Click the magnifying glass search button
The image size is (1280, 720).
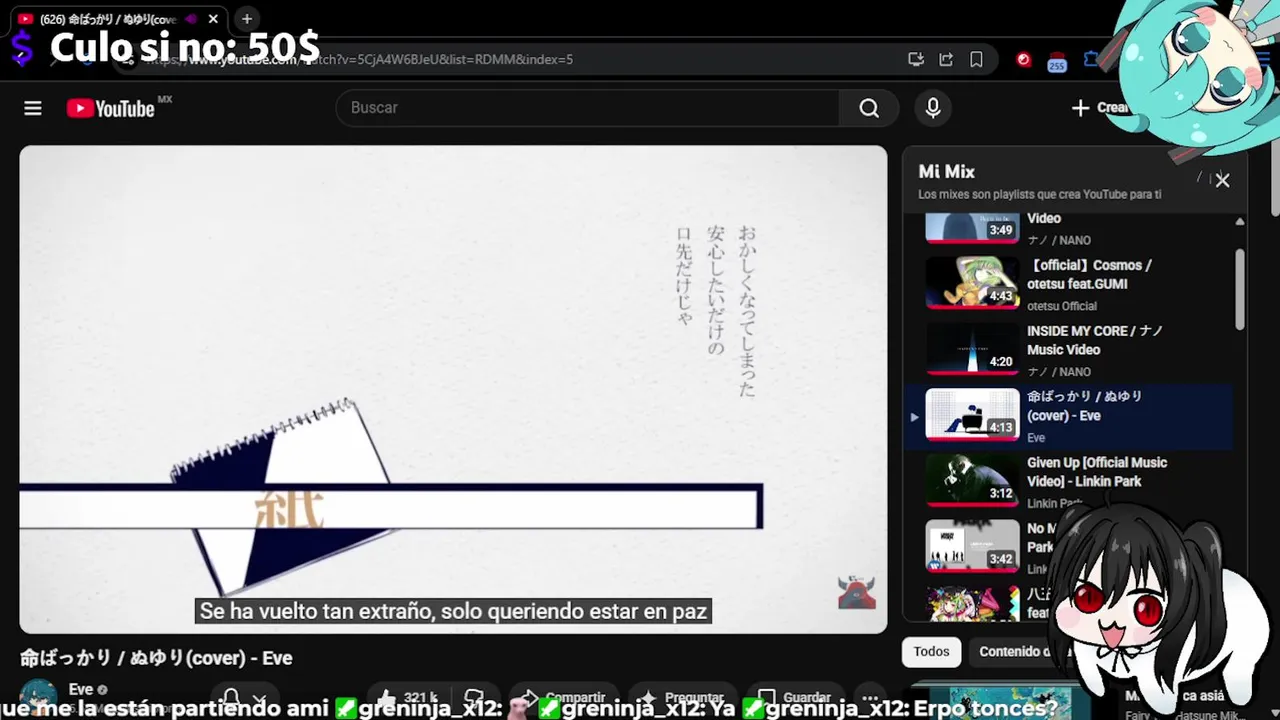[x=869, y=108]
